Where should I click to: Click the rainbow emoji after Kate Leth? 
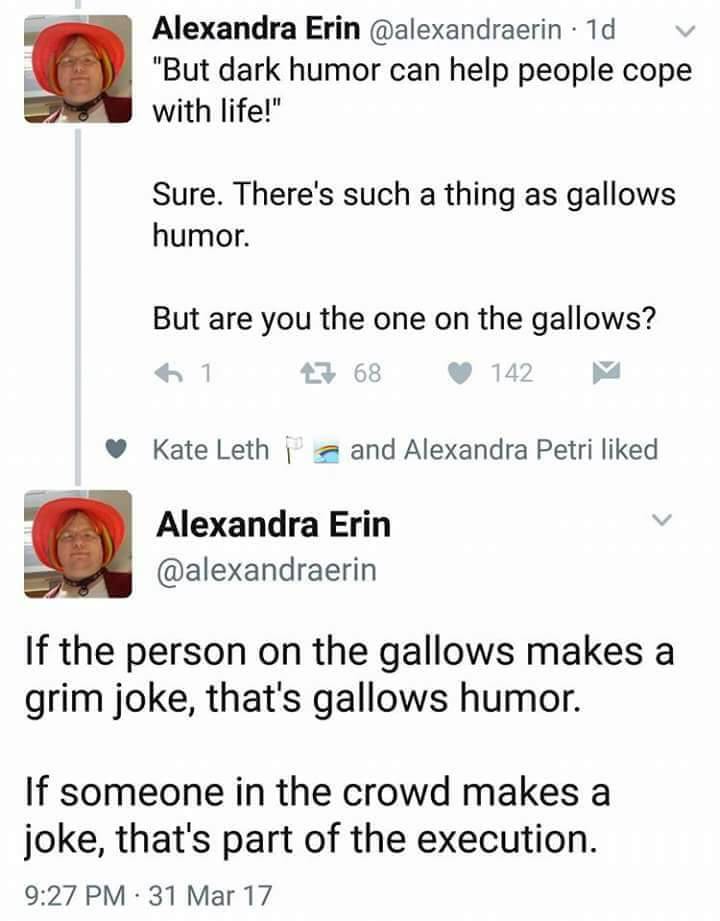coord(326,450)
